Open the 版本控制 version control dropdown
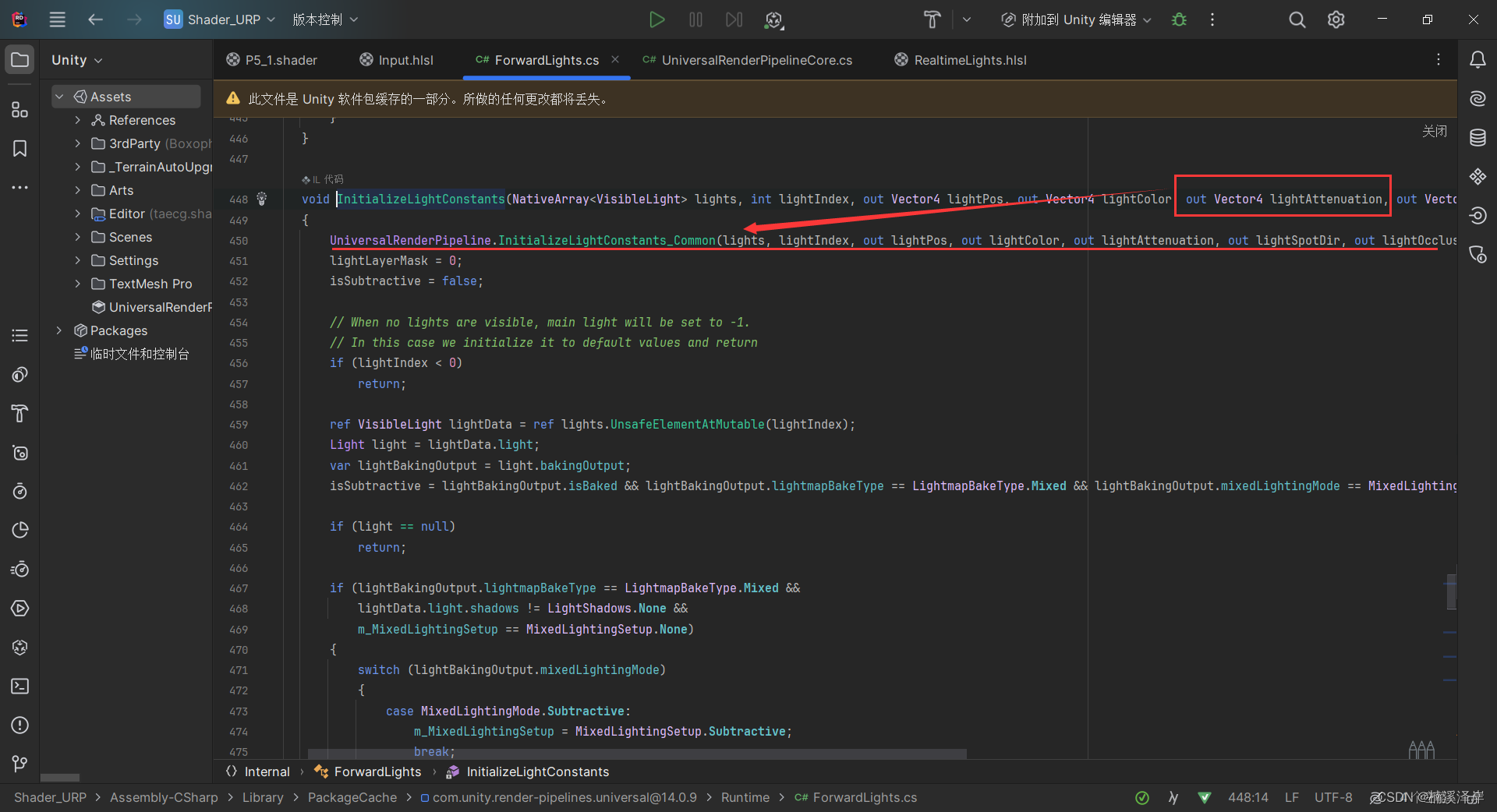This screenshot has height=812, width=1497. pyautogui.click(x=325, y=19)
